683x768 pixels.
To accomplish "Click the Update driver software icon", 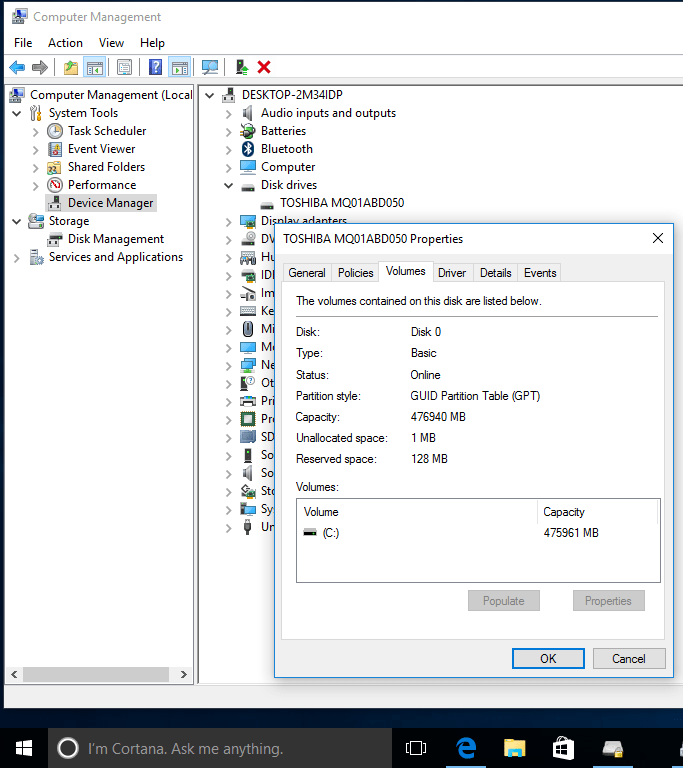I will pyautogui.click(x=242, y=67).
